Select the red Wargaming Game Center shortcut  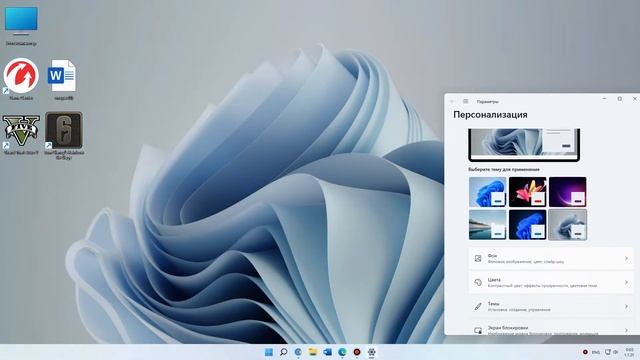click(x=21, y=79)
